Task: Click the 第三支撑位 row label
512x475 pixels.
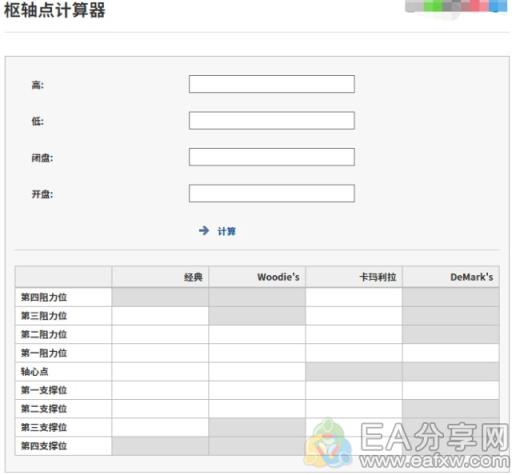Action: click(x=44, y=427)
